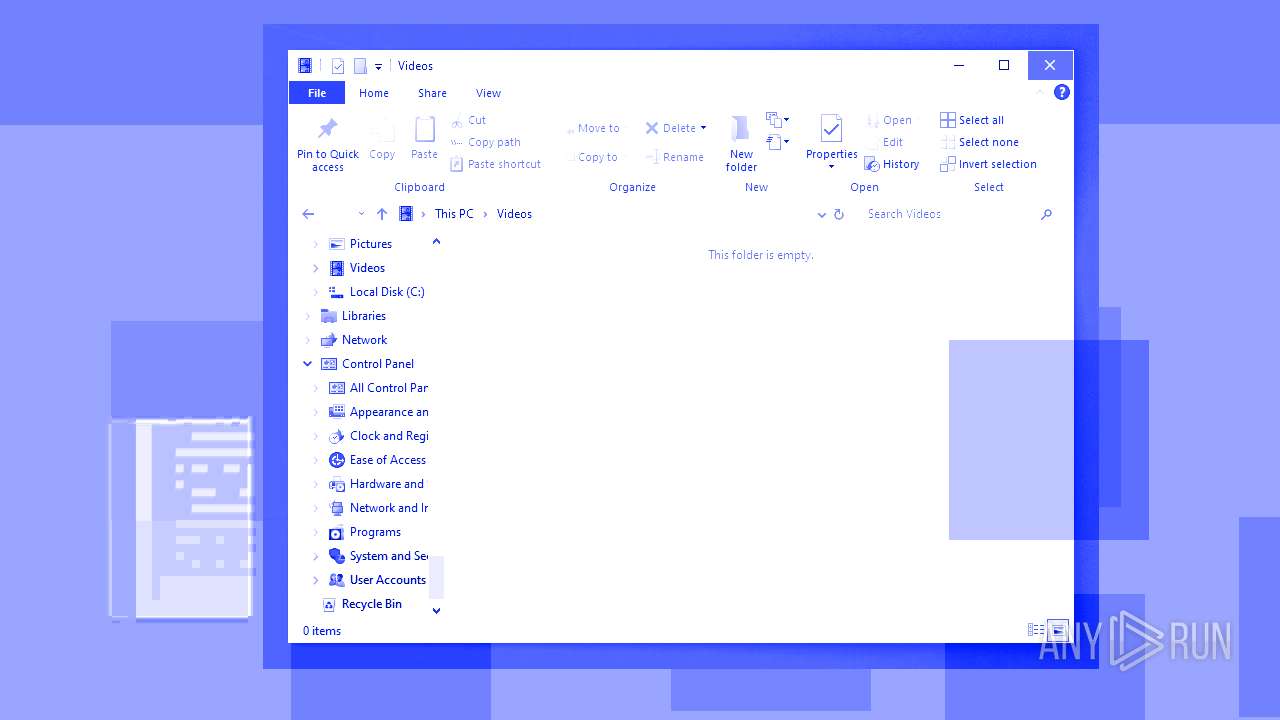
Task: Switch to the Home ribbon tab
Action: click(x=374, y=93)
